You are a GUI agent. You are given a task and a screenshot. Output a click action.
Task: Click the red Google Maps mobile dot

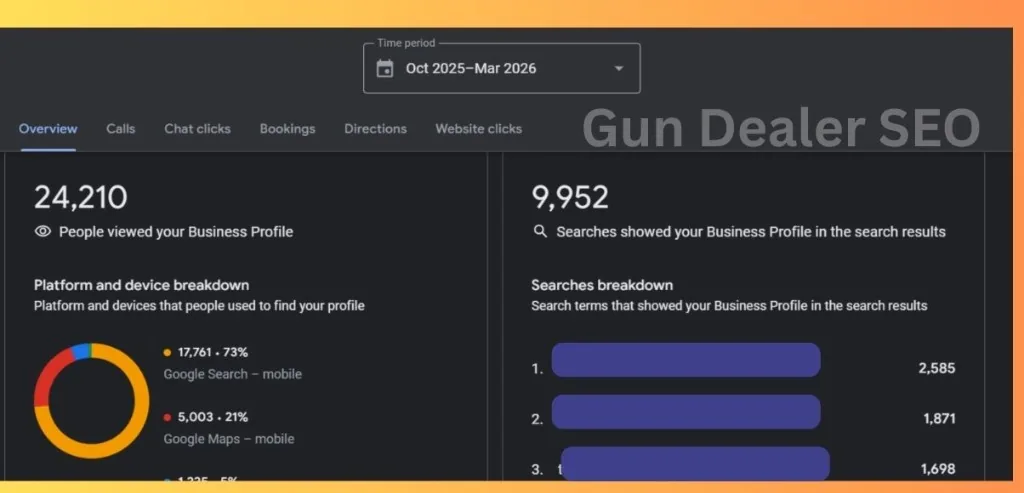click(x=167, y=417)
